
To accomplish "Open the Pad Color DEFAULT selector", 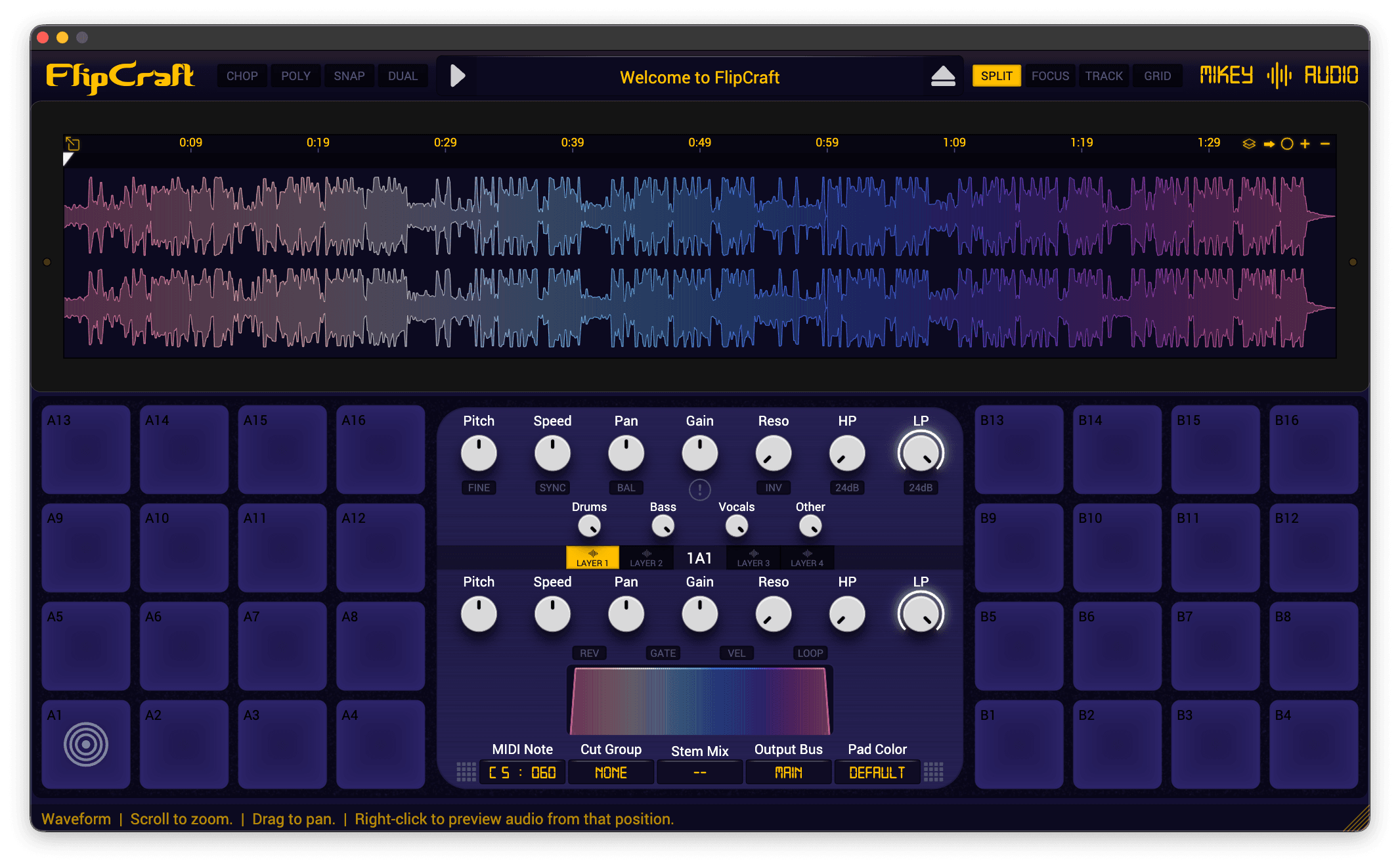I will coord(877,772).
